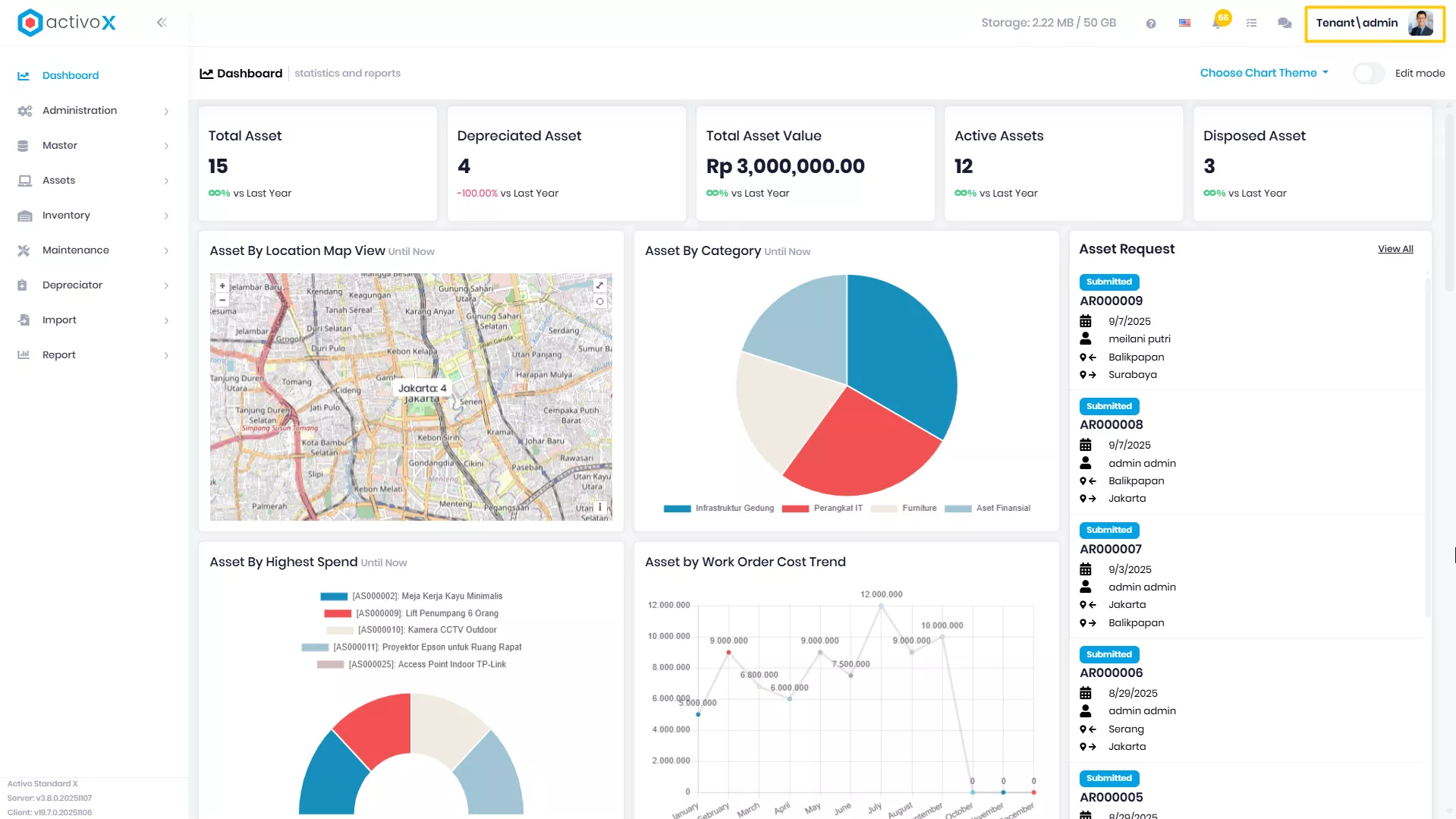Change language via the flag icon
The image size is (1456, 819).
click(x=1184, y=23)
